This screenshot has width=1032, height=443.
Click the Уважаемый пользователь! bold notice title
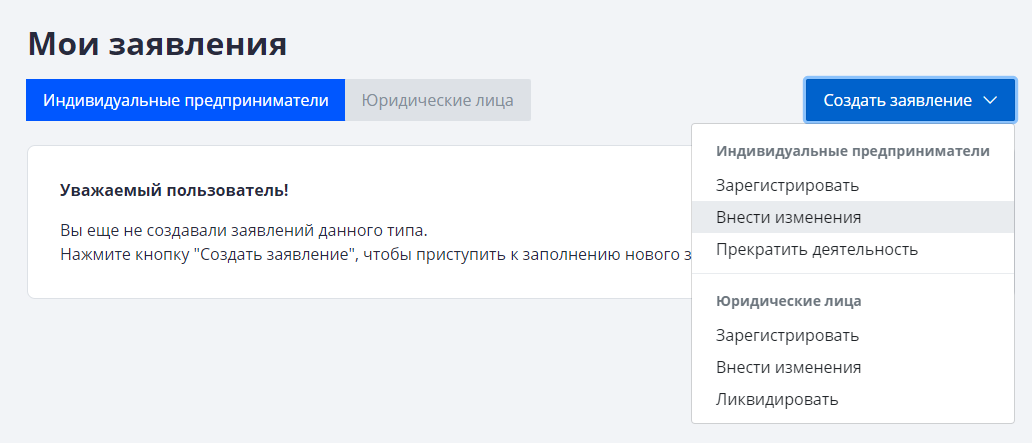pyautogui.click(x=174, y=190)
